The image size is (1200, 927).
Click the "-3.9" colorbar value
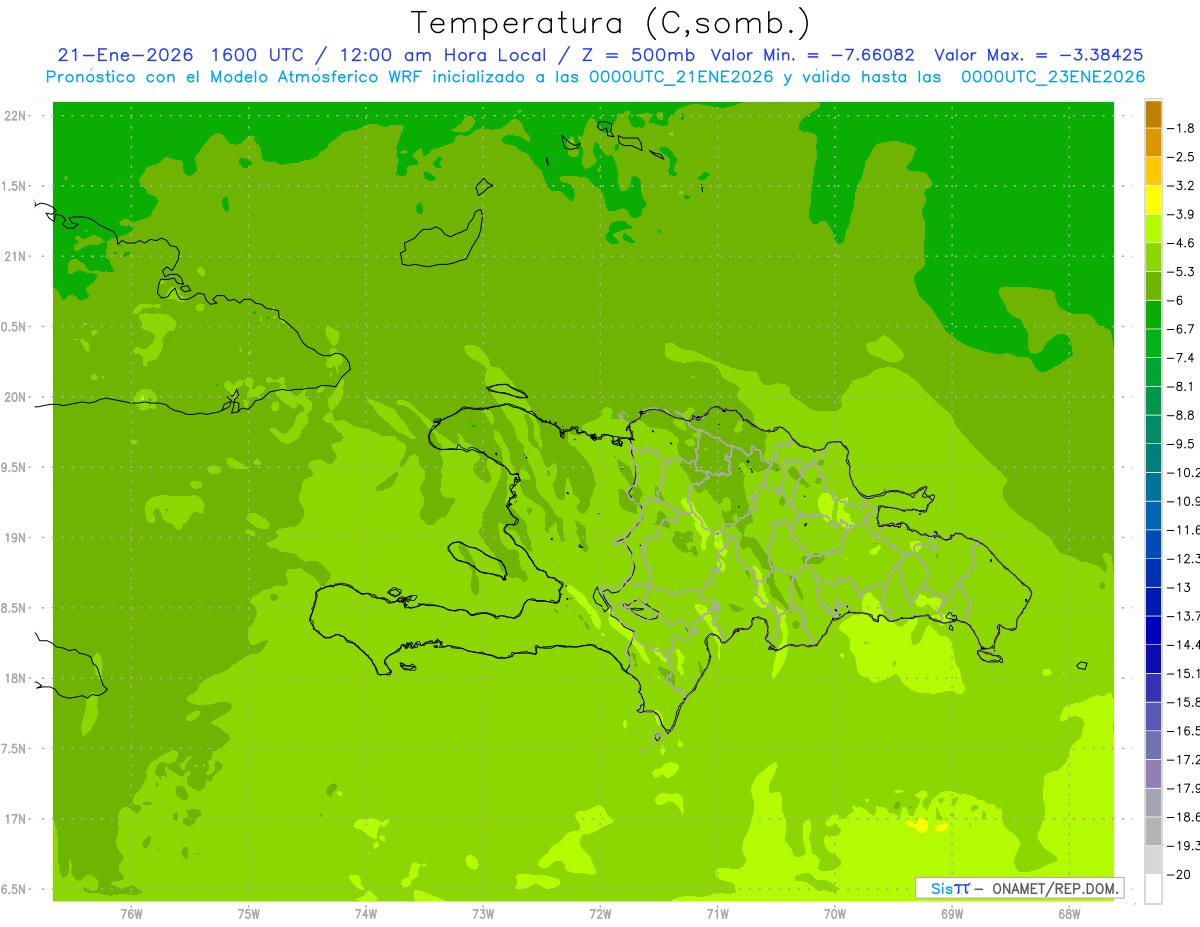tap(1181, 214)
